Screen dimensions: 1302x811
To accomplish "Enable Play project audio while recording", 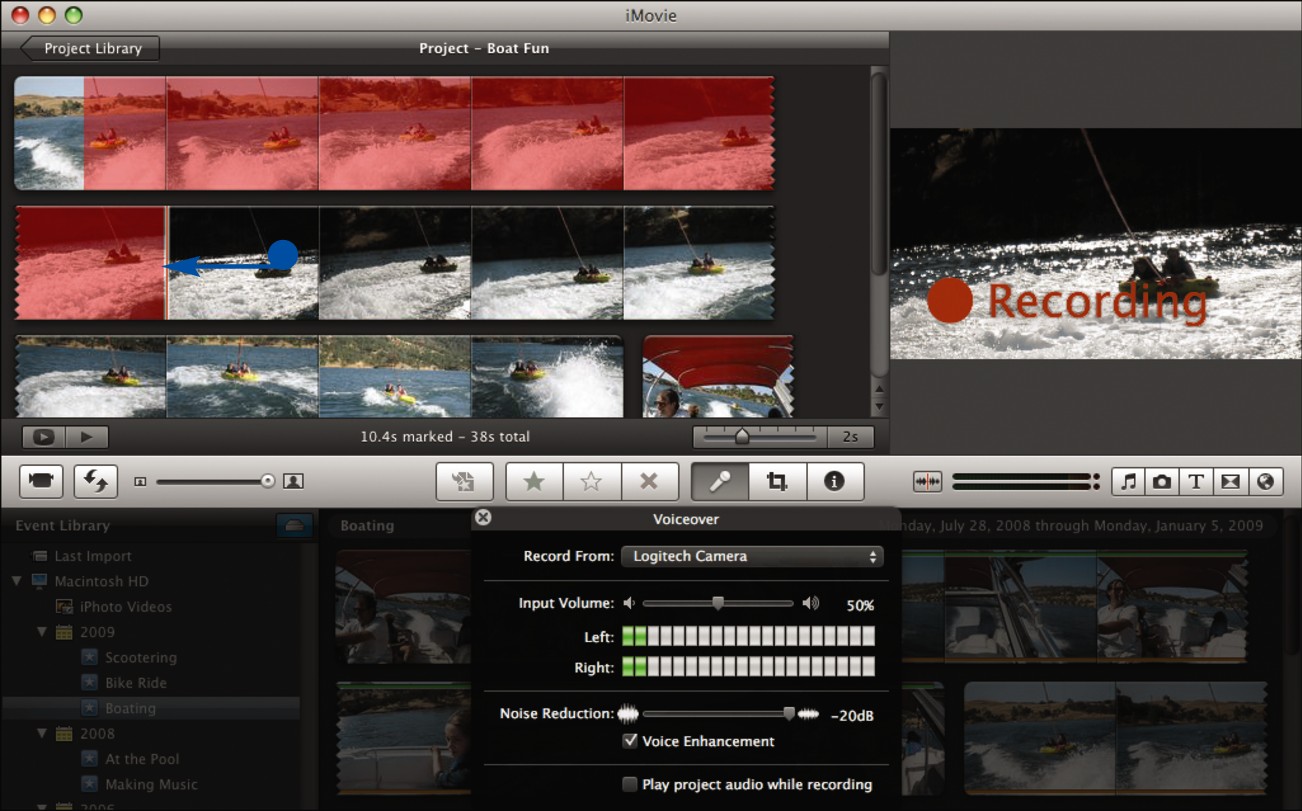I will pyautogui.click(x=630, y=784).
